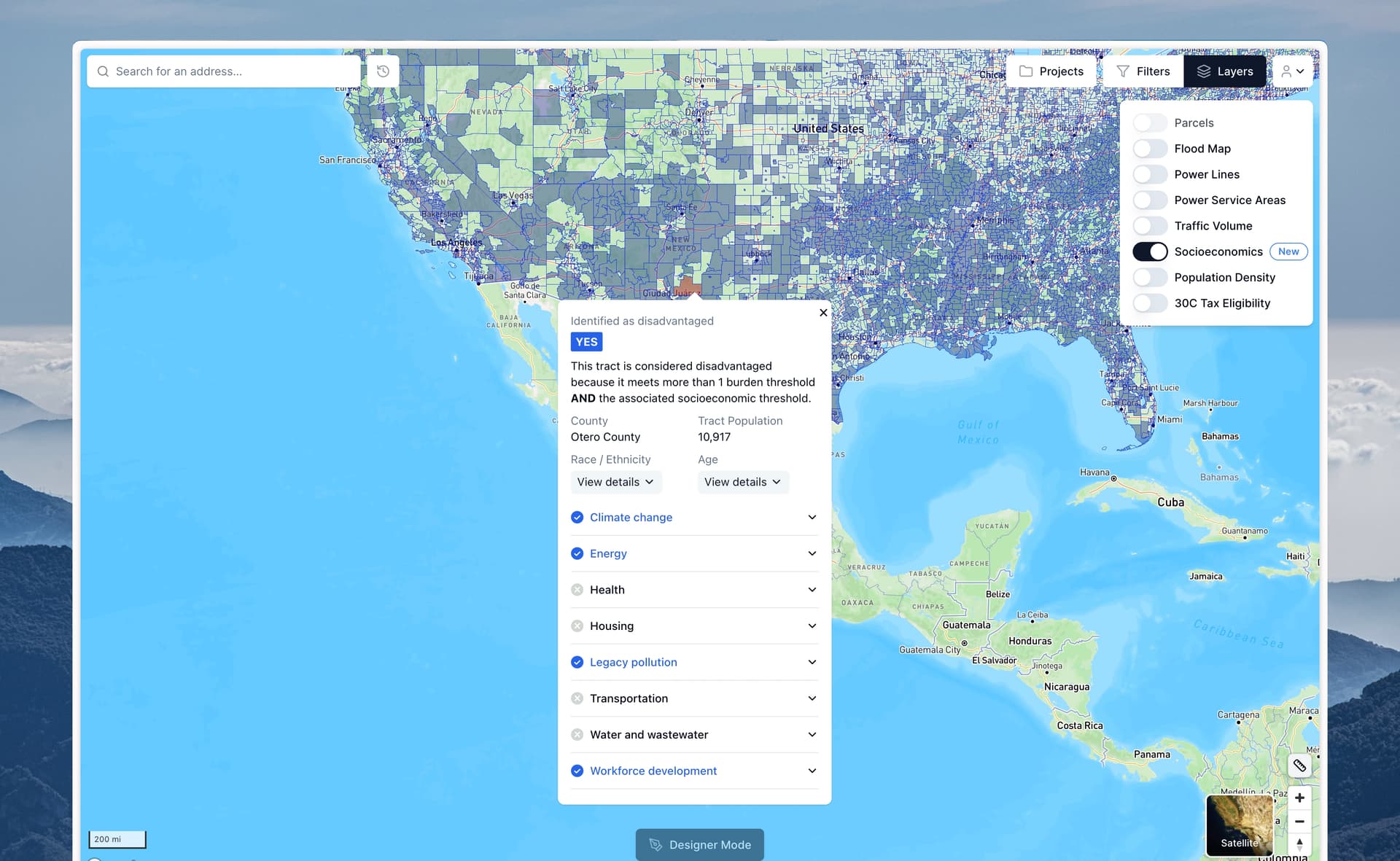
Task: Click the search address input icon
Action: pos(103,71)
